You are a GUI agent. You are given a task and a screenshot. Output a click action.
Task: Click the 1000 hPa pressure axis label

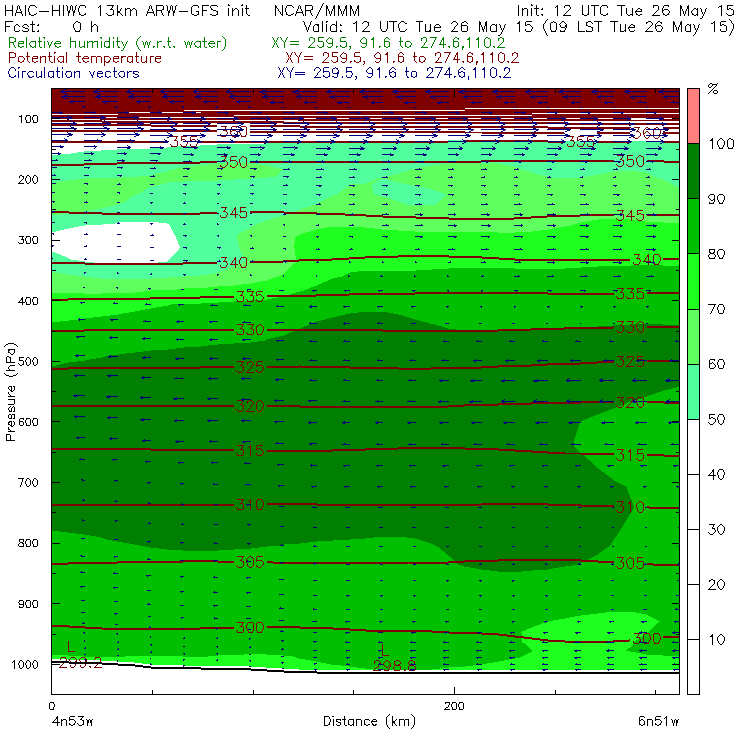coord(25,664)
